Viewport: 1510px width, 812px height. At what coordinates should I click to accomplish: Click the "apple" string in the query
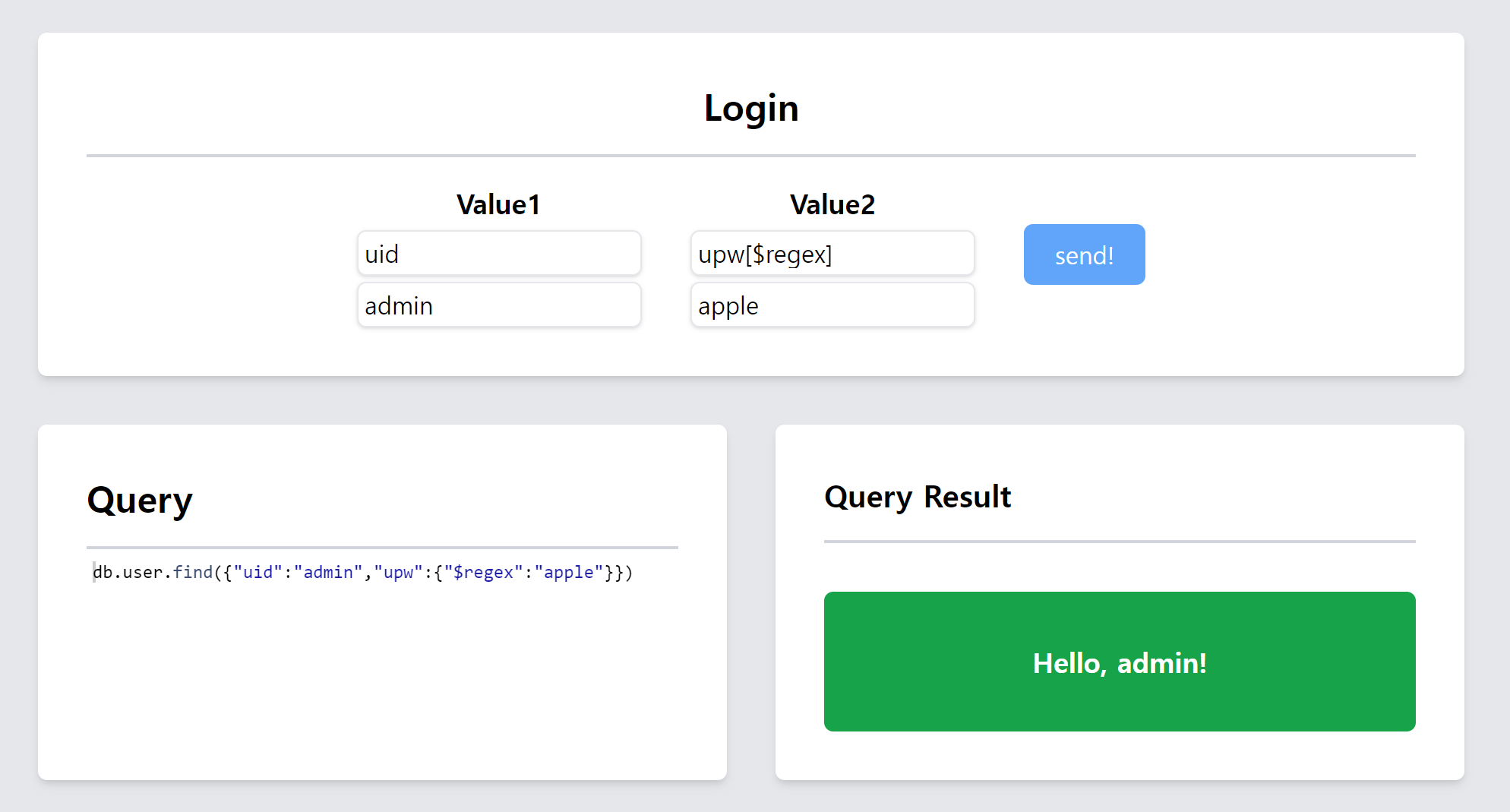(568, 572)
